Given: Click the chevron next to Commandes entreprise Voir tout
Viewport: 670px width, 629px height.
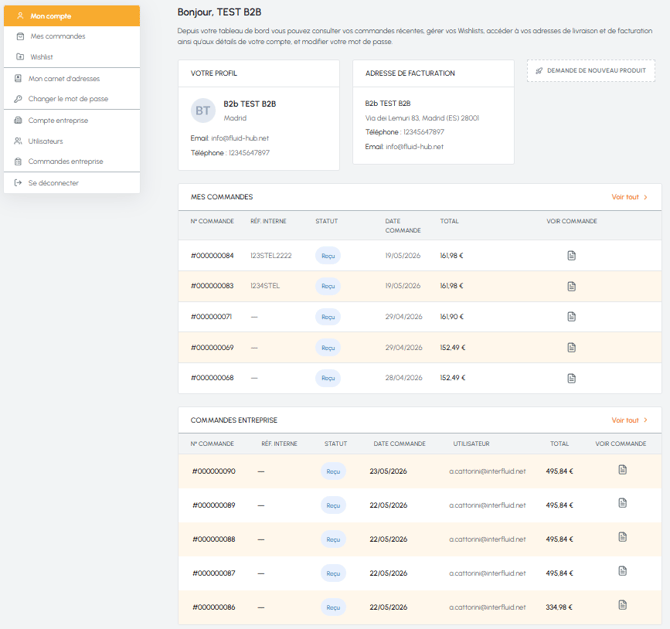Looking at the screenshot, I should tap(646, 420).
